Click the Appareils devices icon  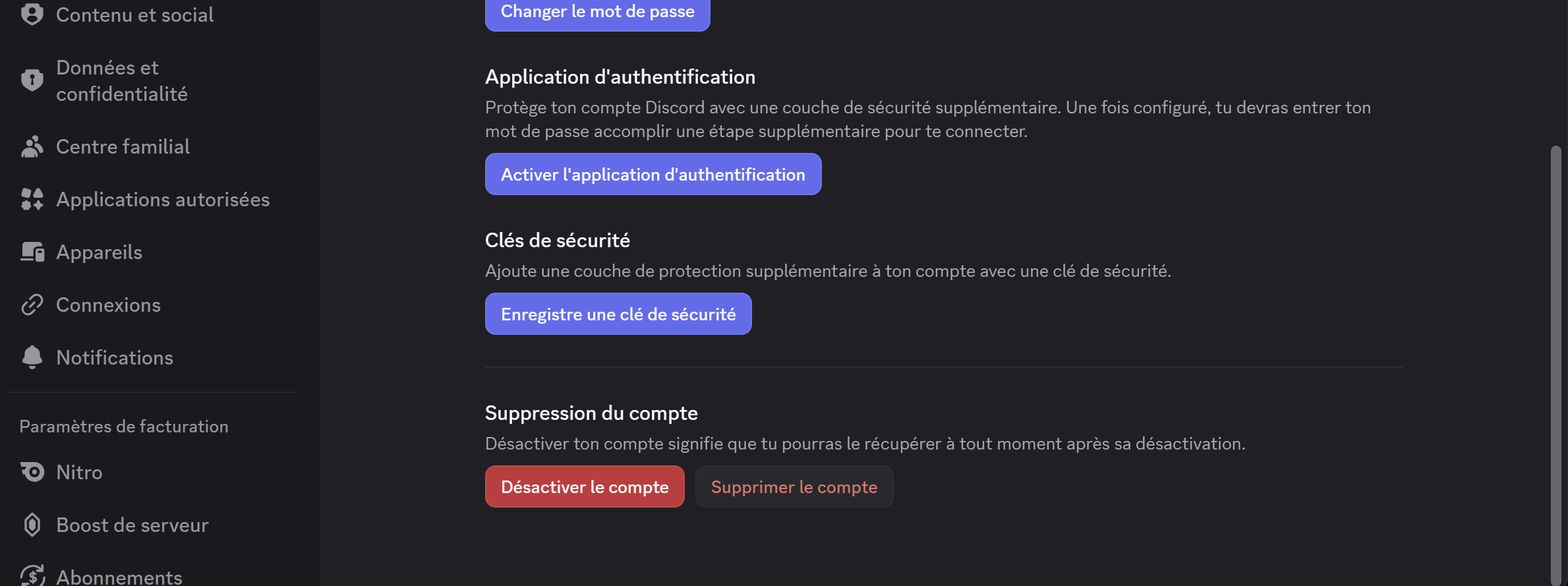click(32, 252)
